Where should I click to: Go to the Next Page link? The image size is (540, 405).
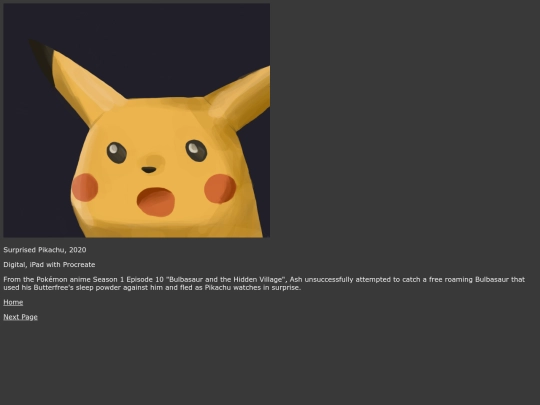click(20, 317)
